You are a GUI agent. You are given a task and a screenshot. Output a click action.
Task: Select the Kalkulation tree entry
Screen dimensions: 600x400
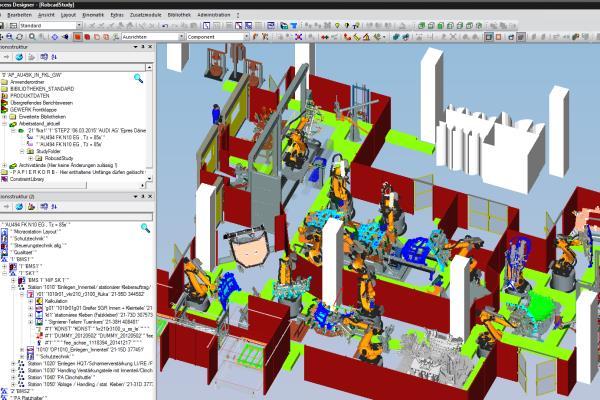56,301
